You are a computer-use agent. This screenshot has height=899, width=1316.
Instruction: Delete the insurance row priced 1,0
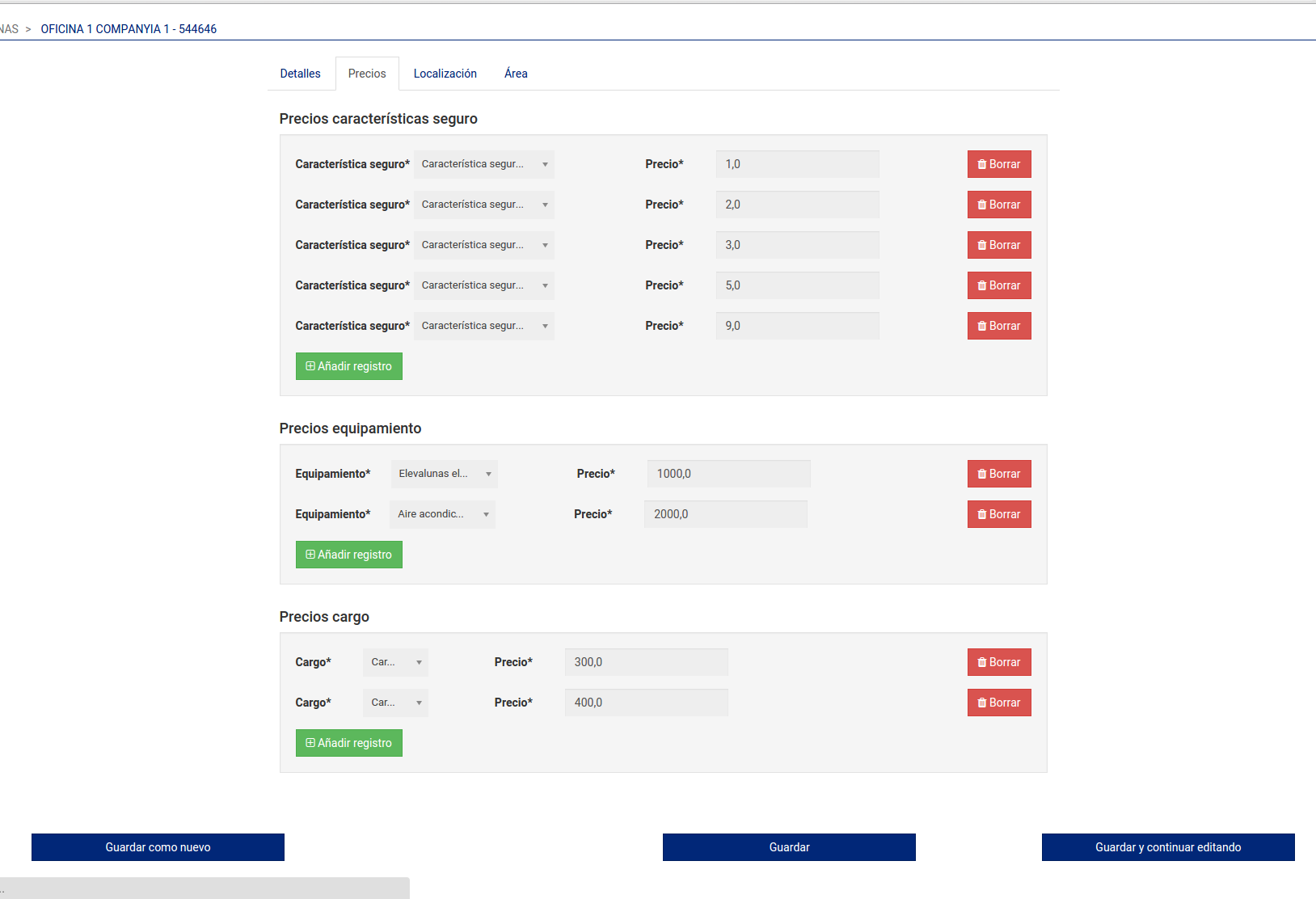tap(998, 164)
